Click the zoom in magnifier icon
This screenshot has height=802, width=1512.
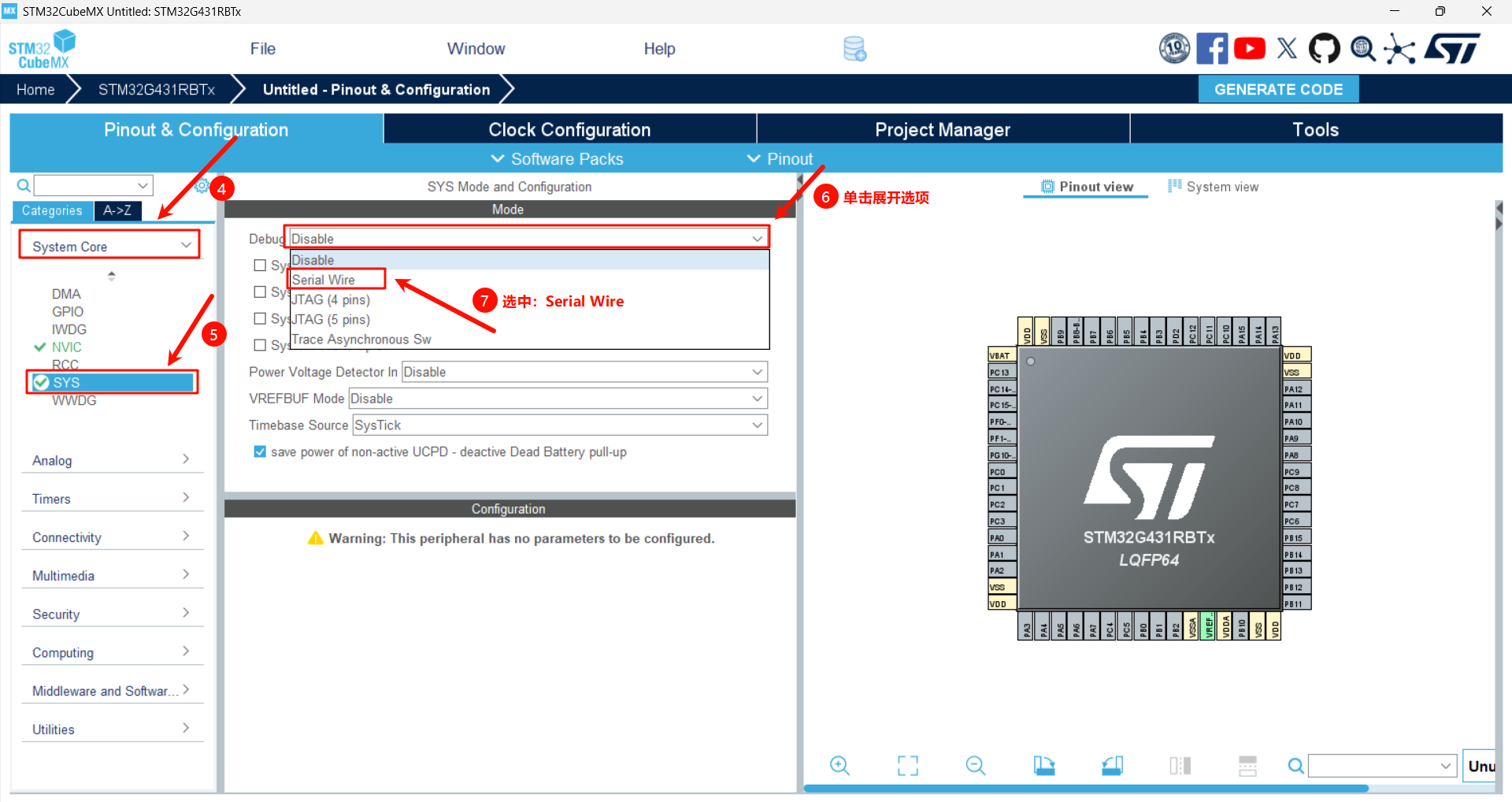click(839, 766)
